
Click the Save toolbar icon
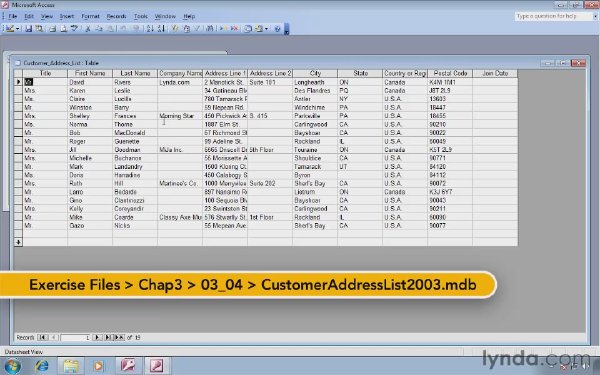pos(28,29)
